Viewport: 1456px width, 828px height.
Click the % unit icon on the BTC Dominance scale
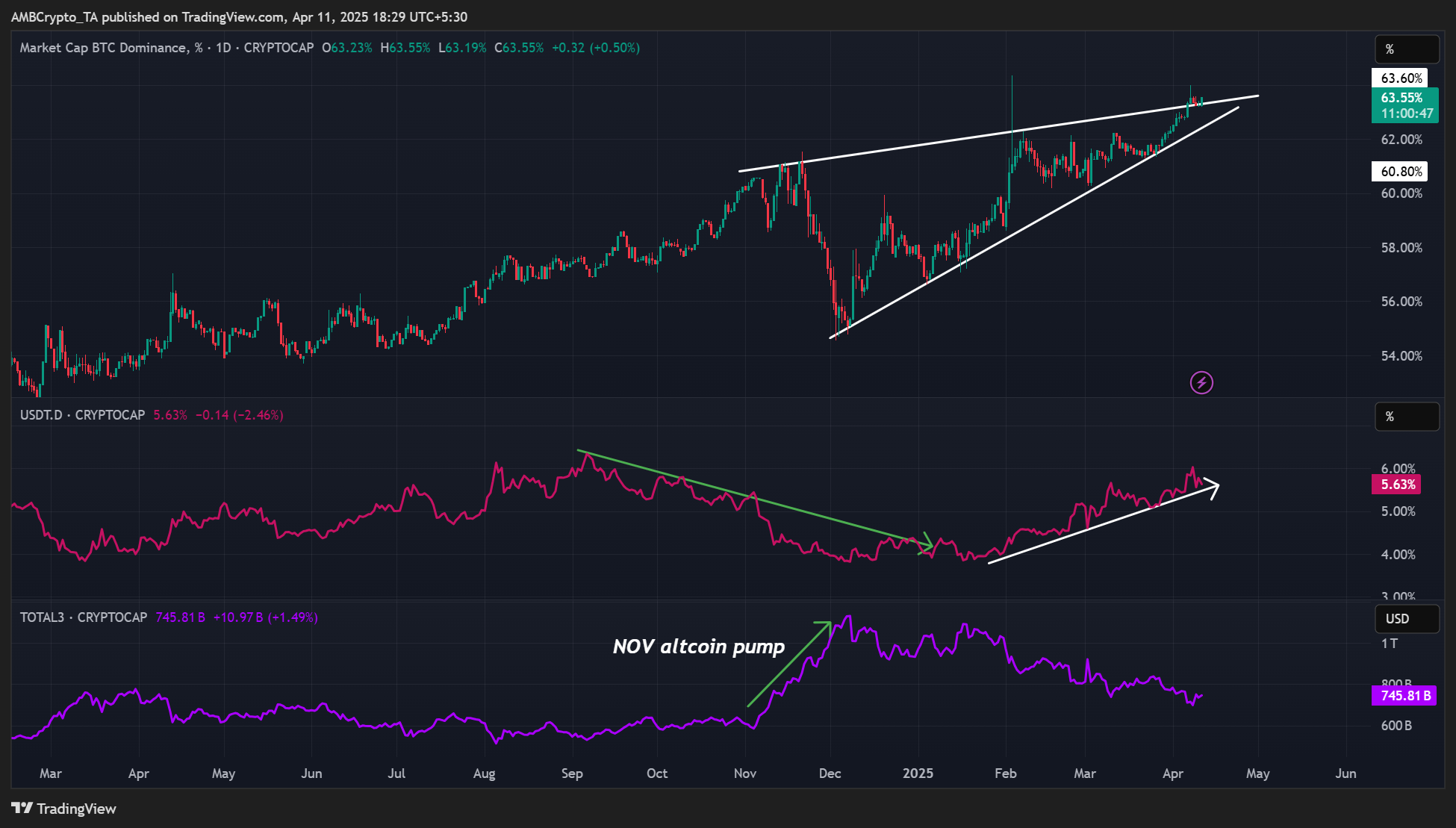click(1407, 49)
